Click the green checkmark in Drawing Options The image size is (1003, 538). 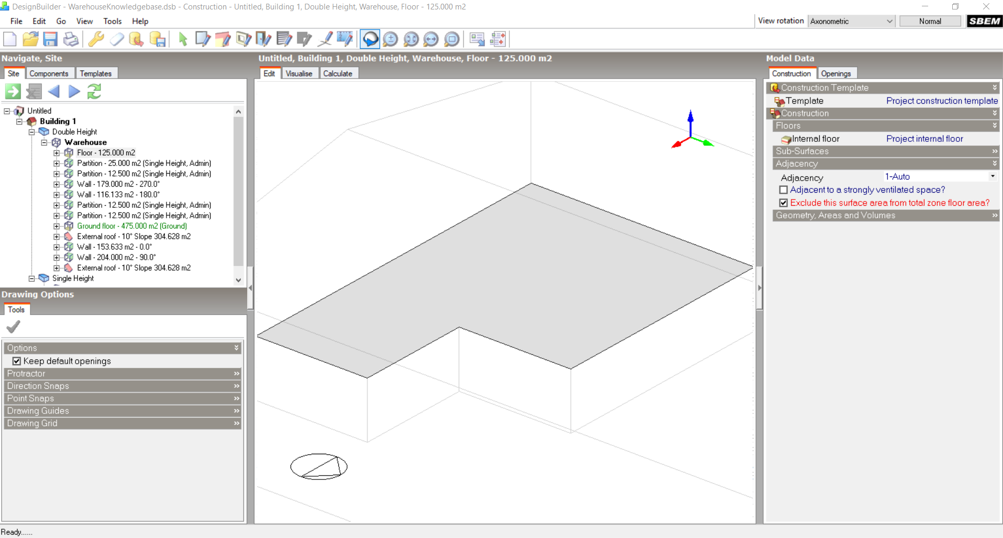click(x=13, y=327)
